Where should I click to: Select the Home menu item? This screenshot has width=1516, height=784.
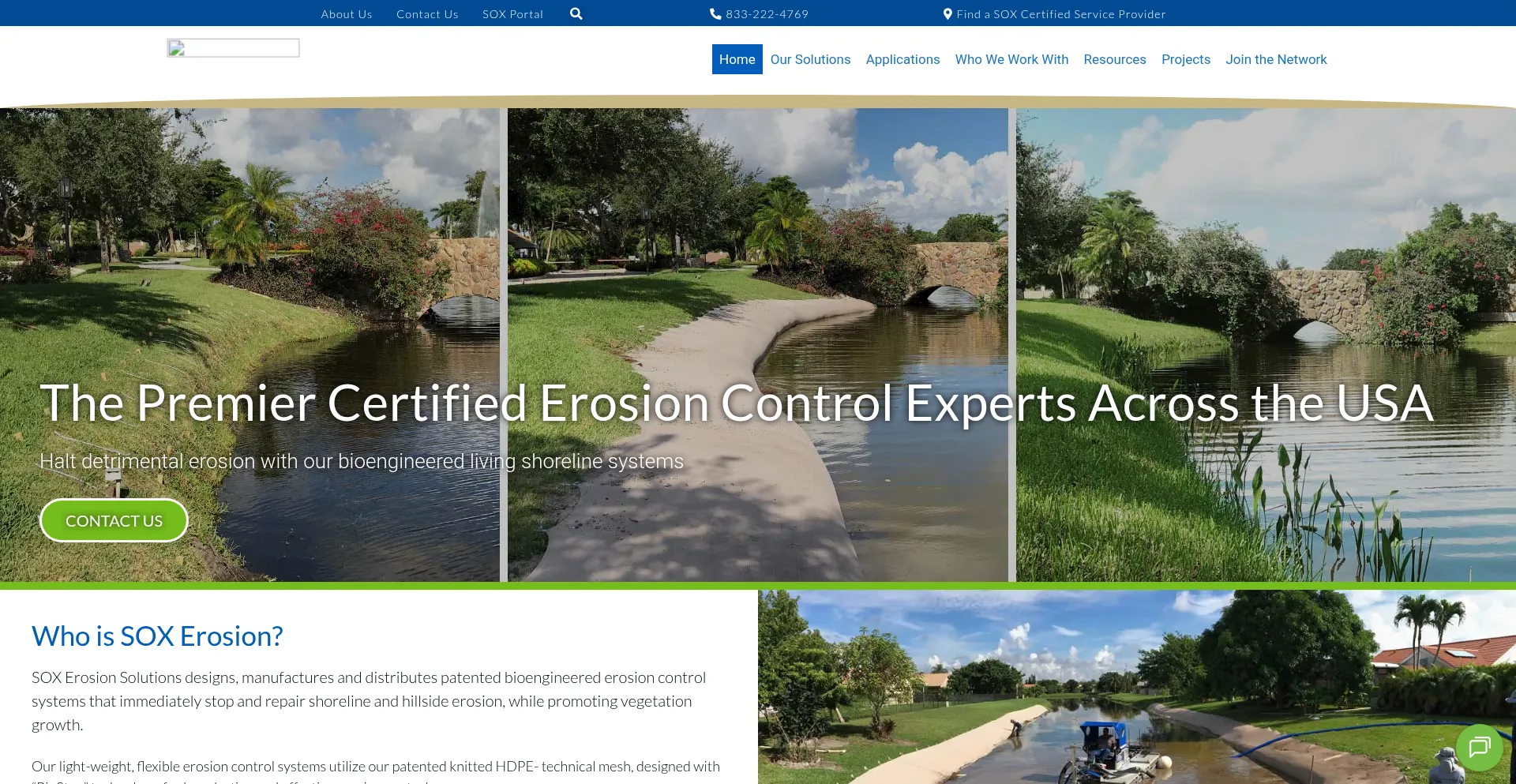[x=737, y=59]
